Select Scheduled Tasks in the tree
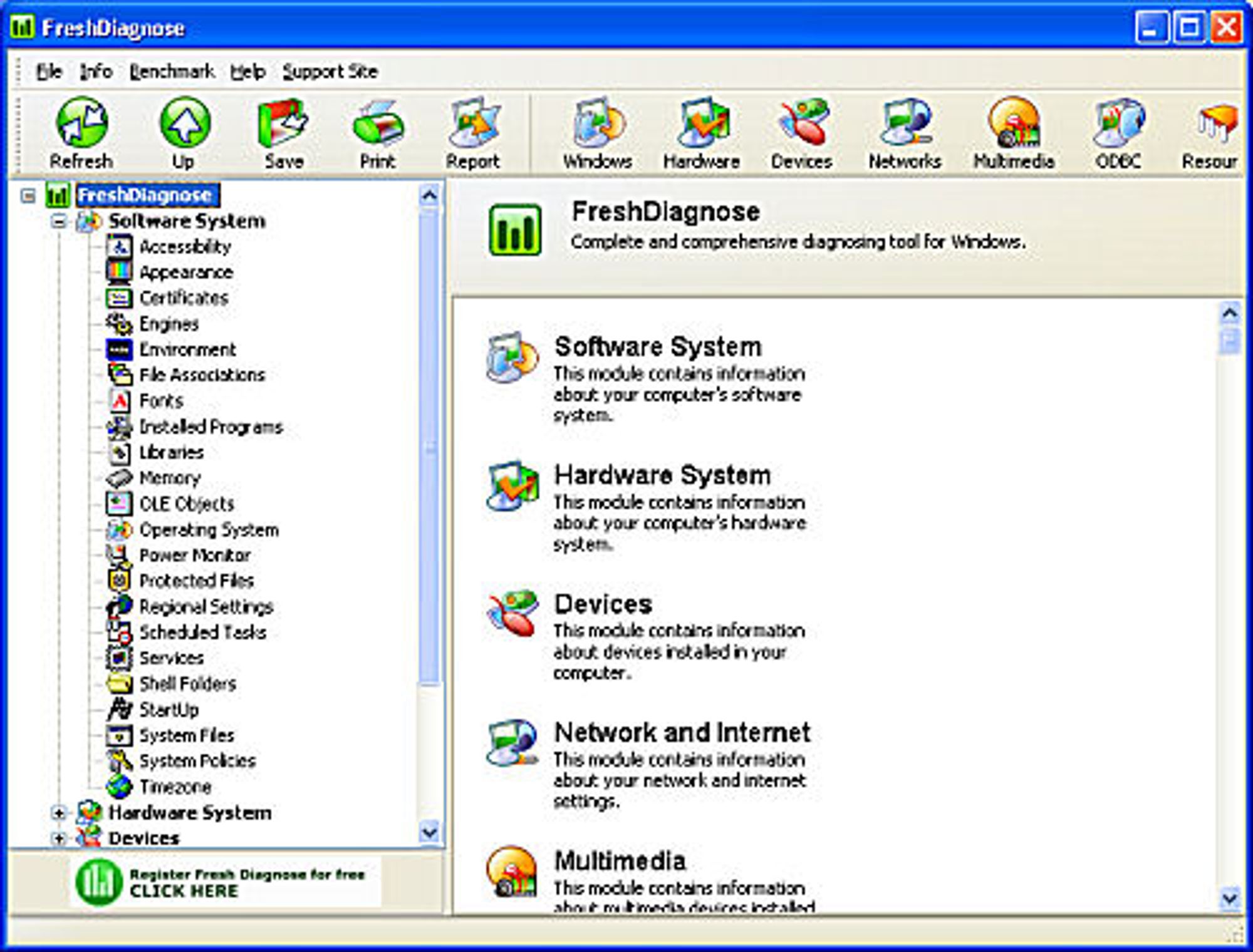This screenshot has width=1253, height=952. pos(202,632)
